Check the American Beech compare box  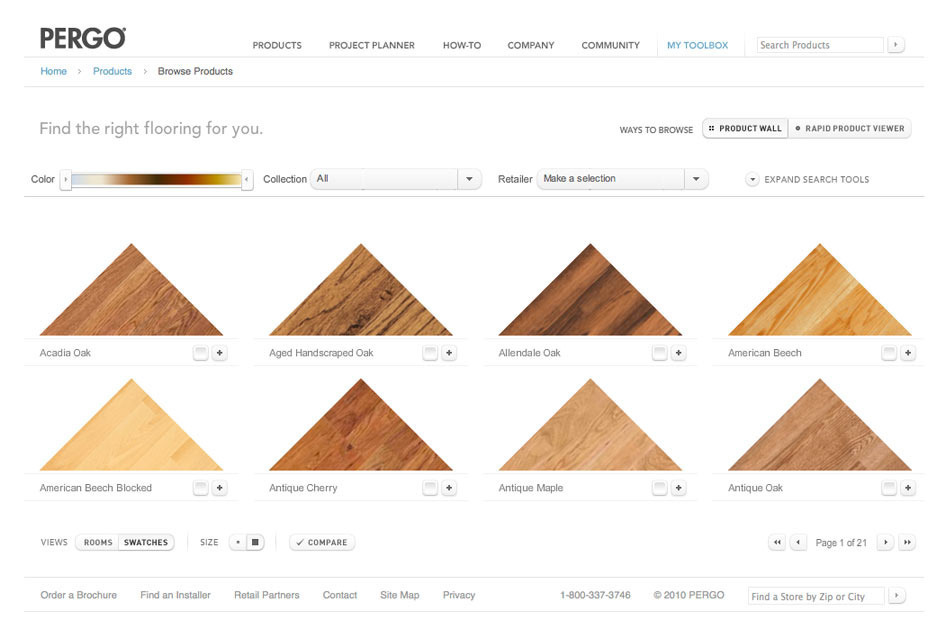pos(889,353)
